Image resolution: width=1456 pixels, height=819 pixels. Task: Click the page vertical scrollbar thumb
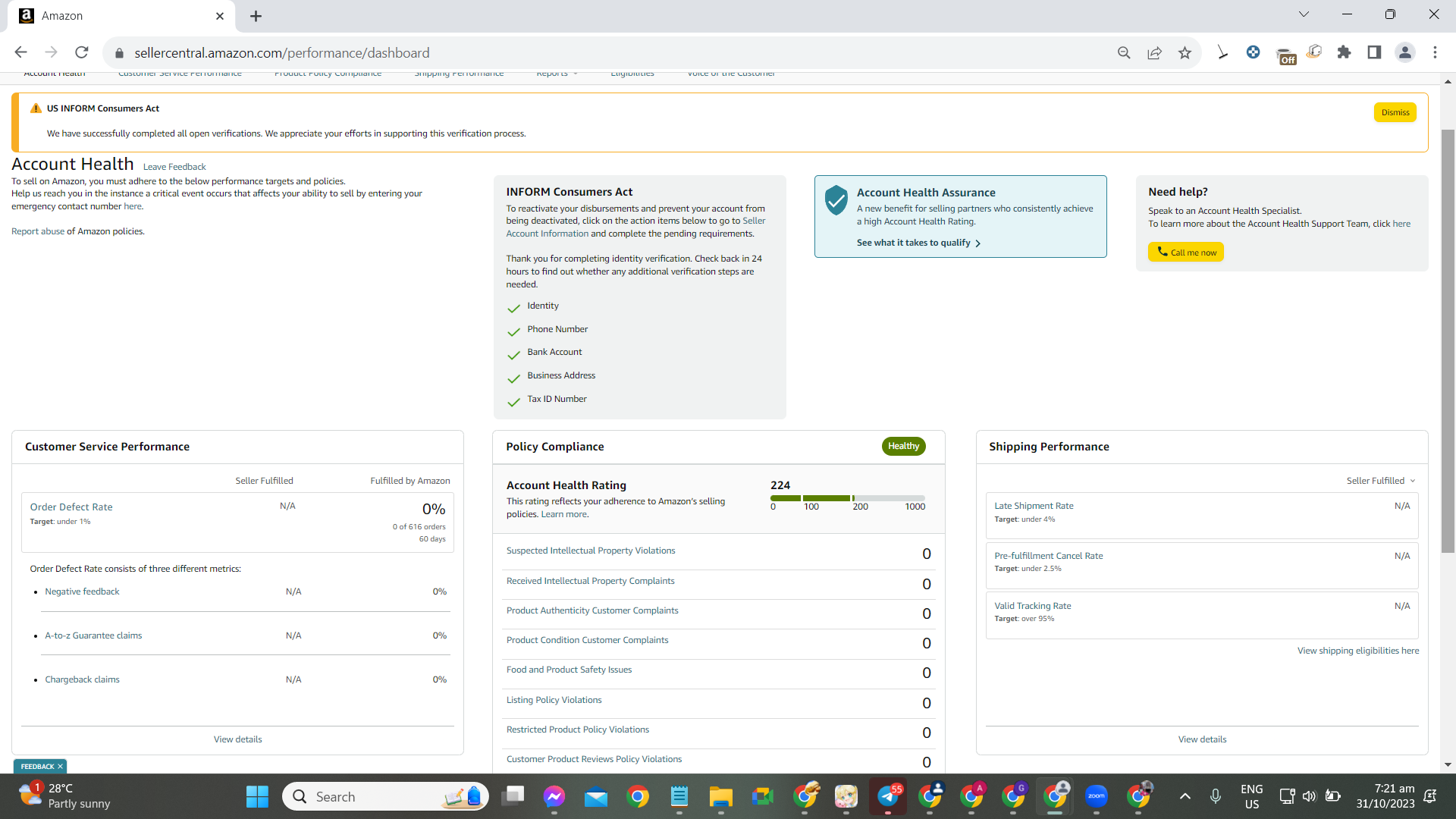point(1448,341)
